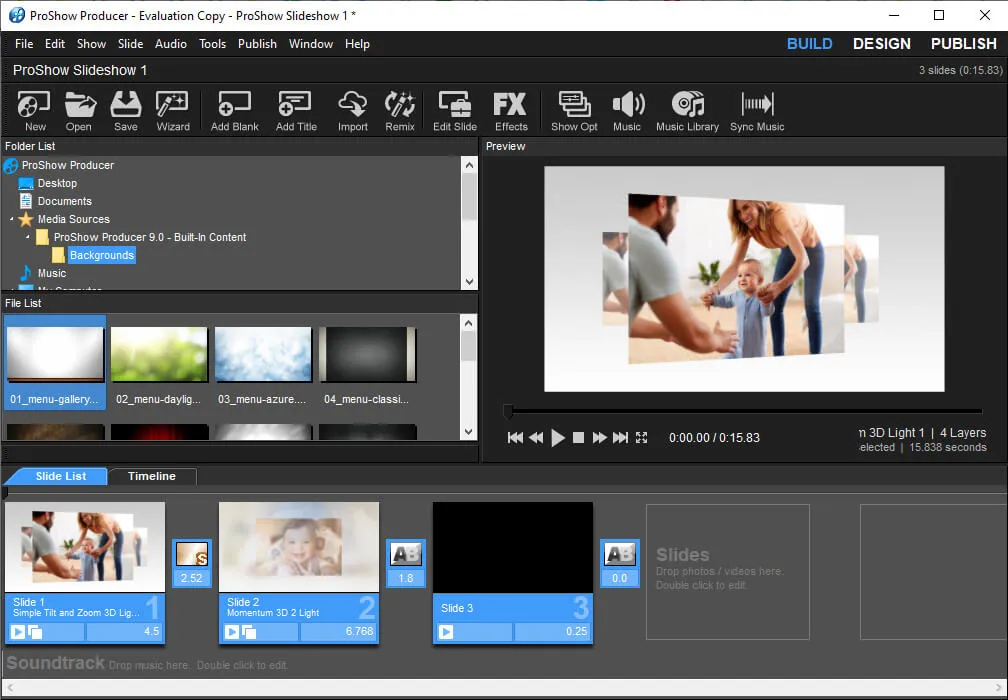Open a show with the Open icon
Screen dimensions: 1008x700
(x=79, y=111)
